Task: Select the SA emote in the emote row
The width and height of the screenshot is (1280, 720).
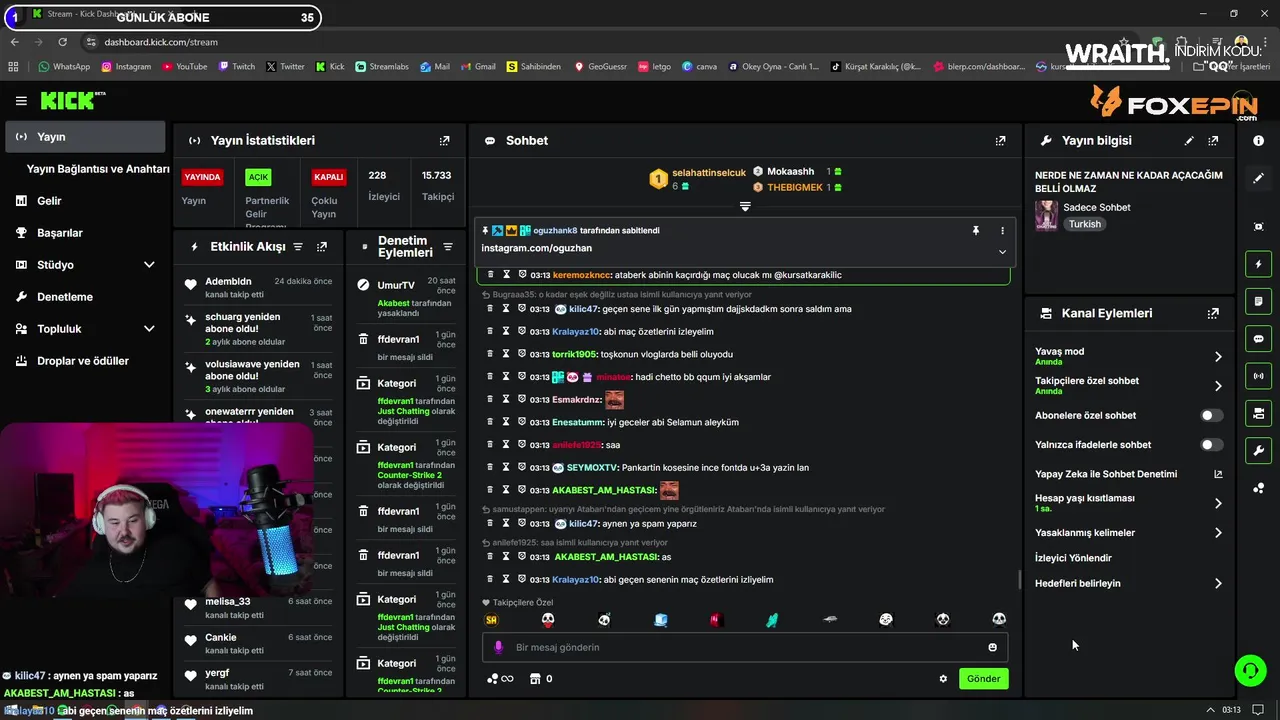Action: click(x=491, y=620)
